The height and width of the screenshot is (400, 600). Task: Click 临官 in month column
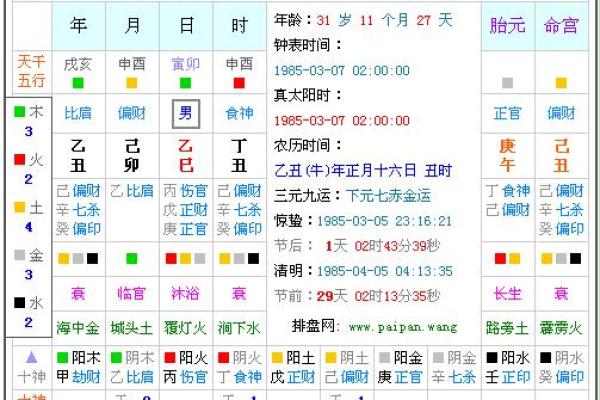click(x=132, y=294)
